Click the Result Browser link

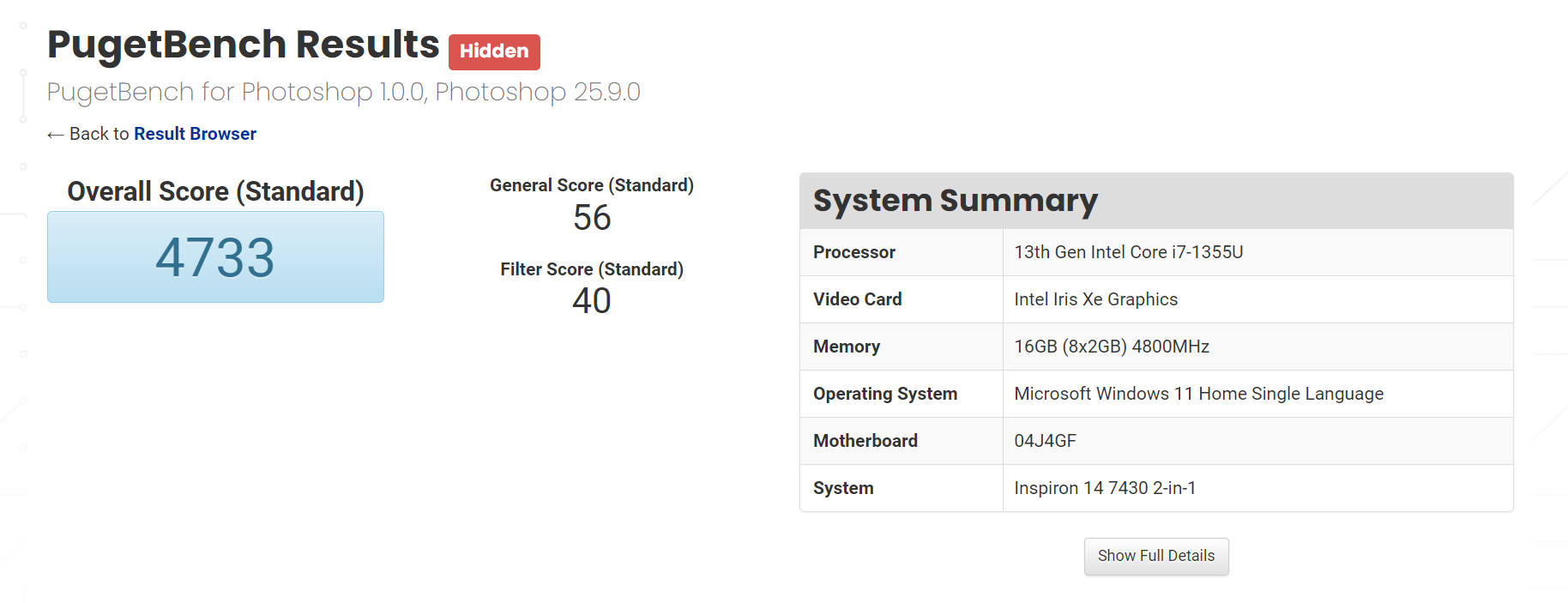pyautogui.click(x=195, y=134)
